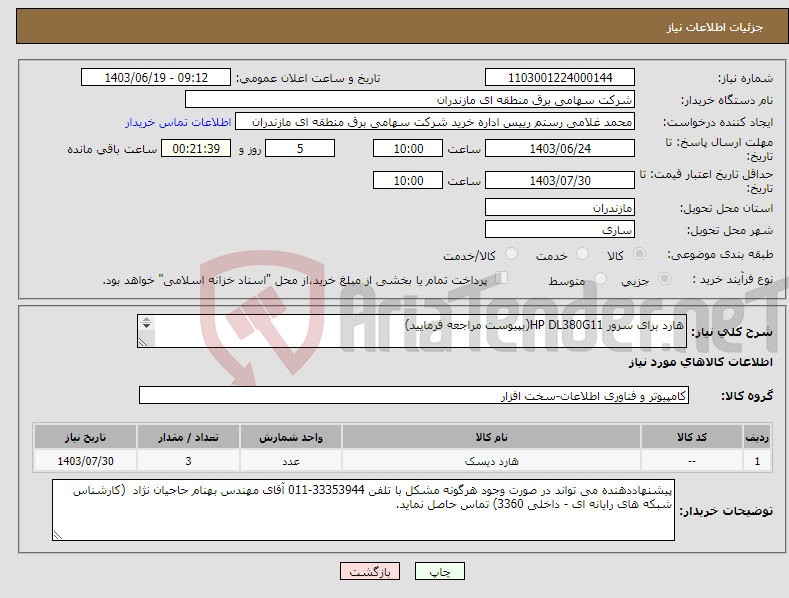
Task: Click the delivery city field ساری
Action: (x=560, y=229)
